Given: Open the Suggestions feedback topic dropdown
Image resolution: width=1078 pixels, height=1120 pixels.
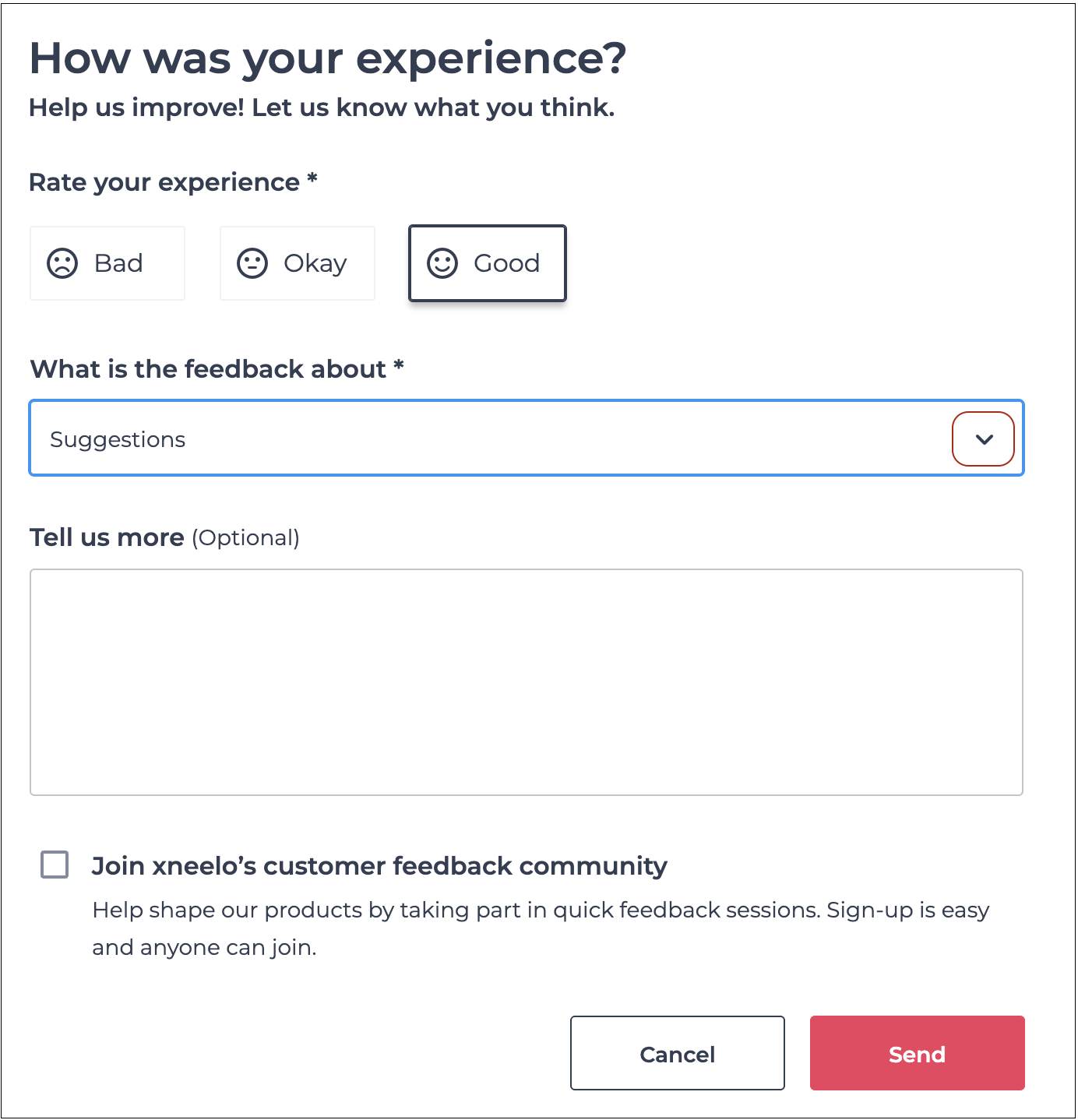Looking at the screenshot, I should pyautogui.click(x=498, y=438).
